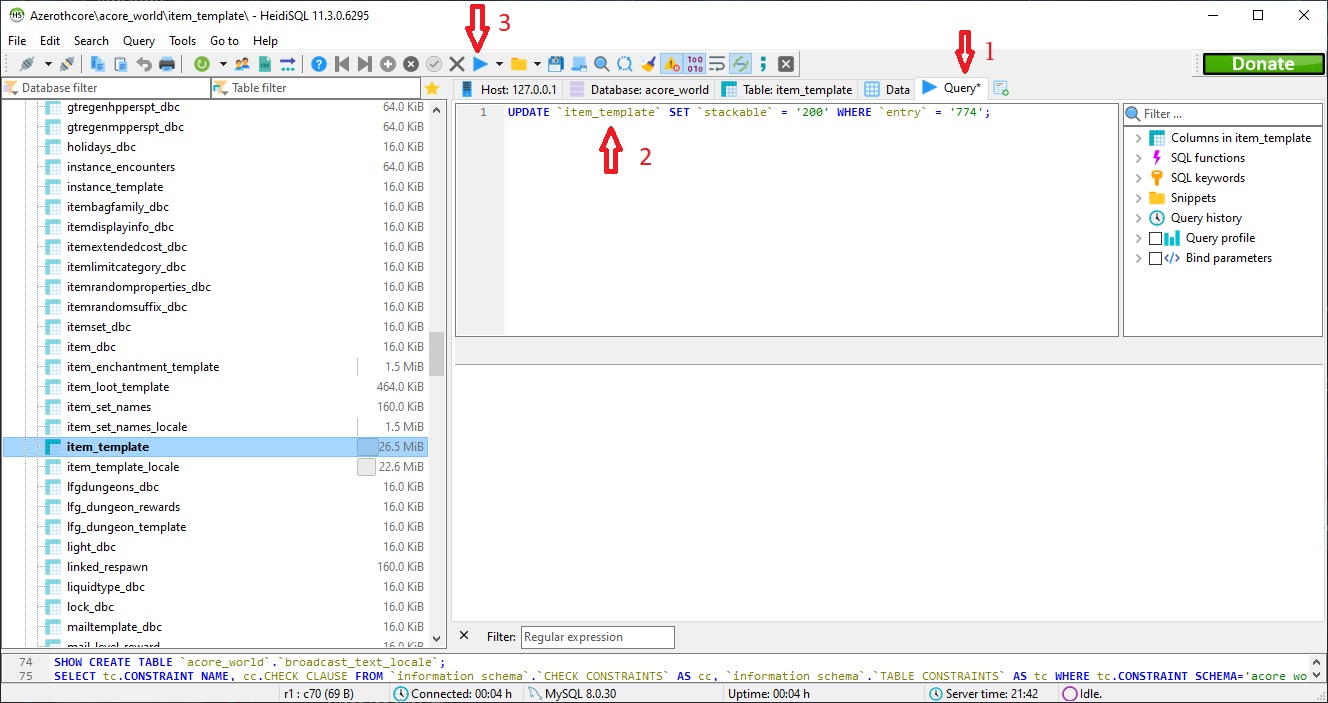Run the SQL query with the execute button
Image resolution: width=1328 pixels, height=703 pixels.
[x=481, y=64]
